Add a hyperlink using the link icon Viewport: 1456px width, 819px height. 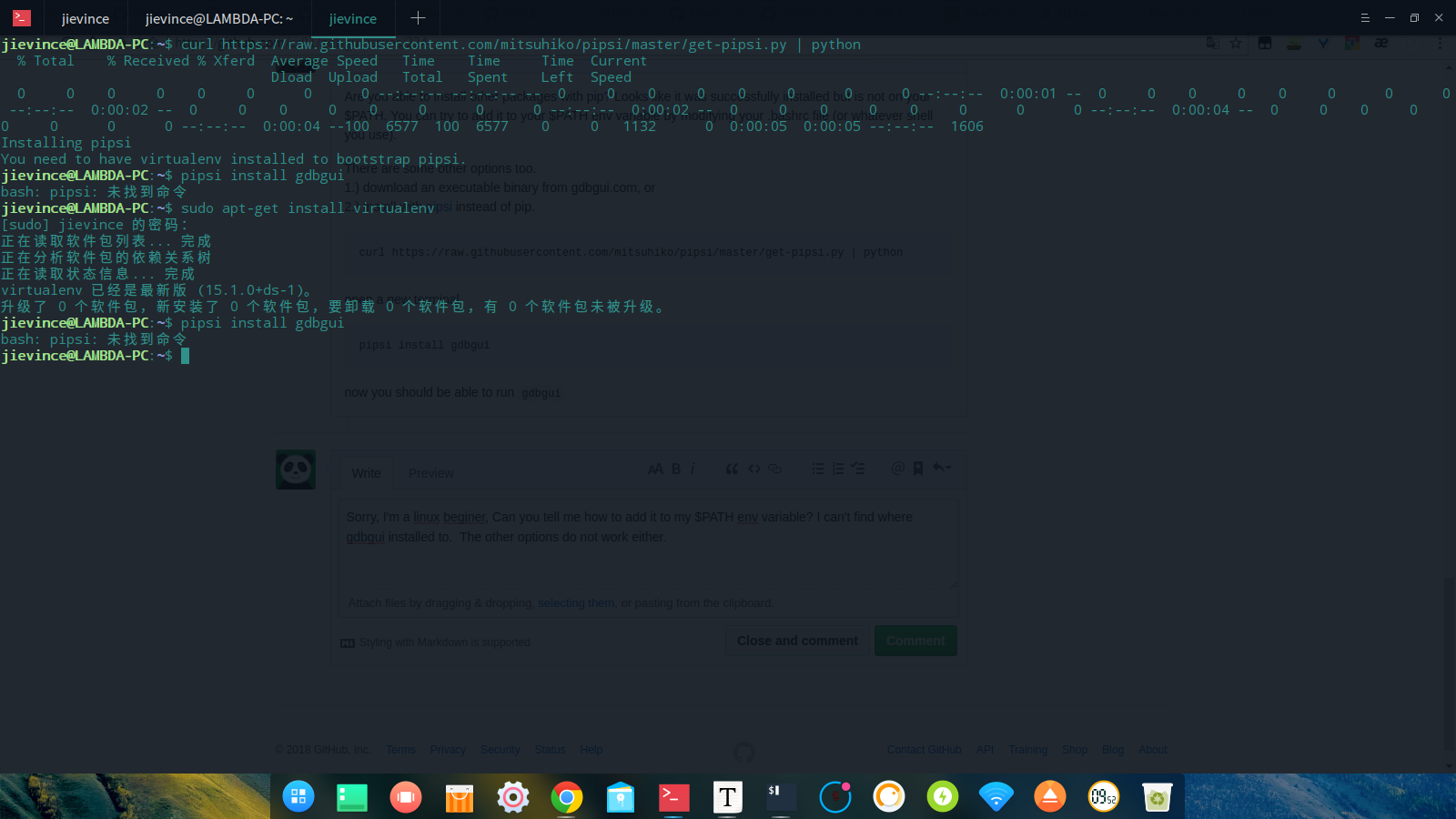[x=774, y=469]
